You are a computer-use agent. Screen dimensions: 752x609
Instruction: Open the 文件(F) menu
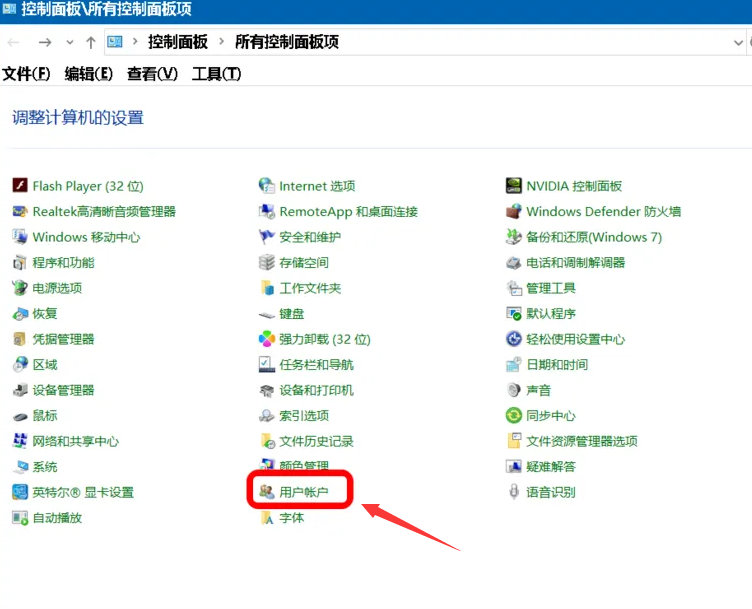[x=26, y=74]
